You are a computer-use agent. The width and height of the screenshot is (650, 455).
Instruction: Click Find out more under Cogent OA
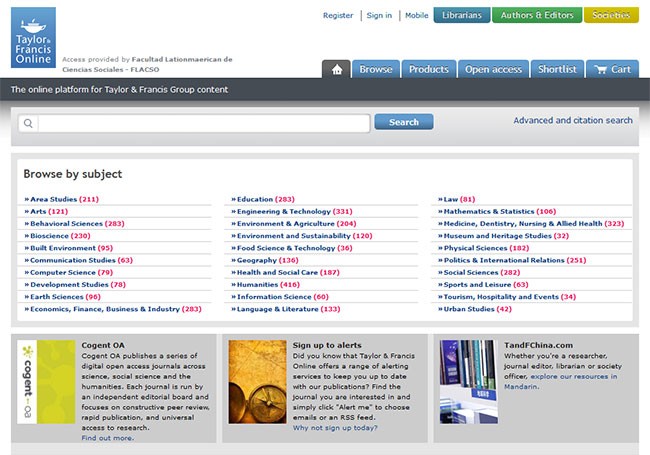(x=108, y=438)
